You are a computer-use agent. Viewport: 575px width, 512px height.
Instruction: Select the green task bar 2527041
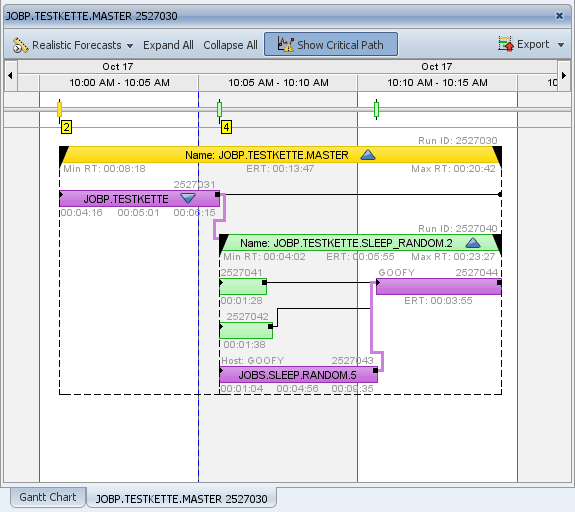[x=243, y=286]
